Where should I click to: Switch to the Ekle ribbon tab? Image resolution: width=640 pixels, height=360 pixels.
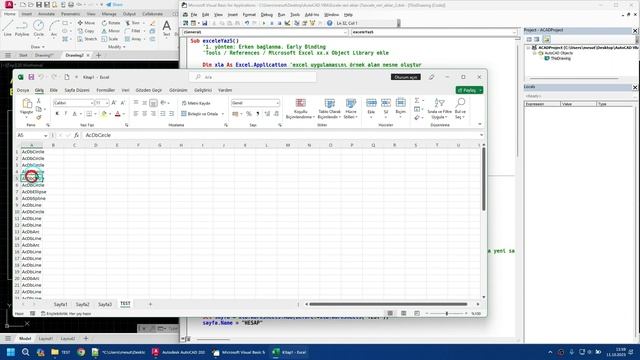pos(53,90)
